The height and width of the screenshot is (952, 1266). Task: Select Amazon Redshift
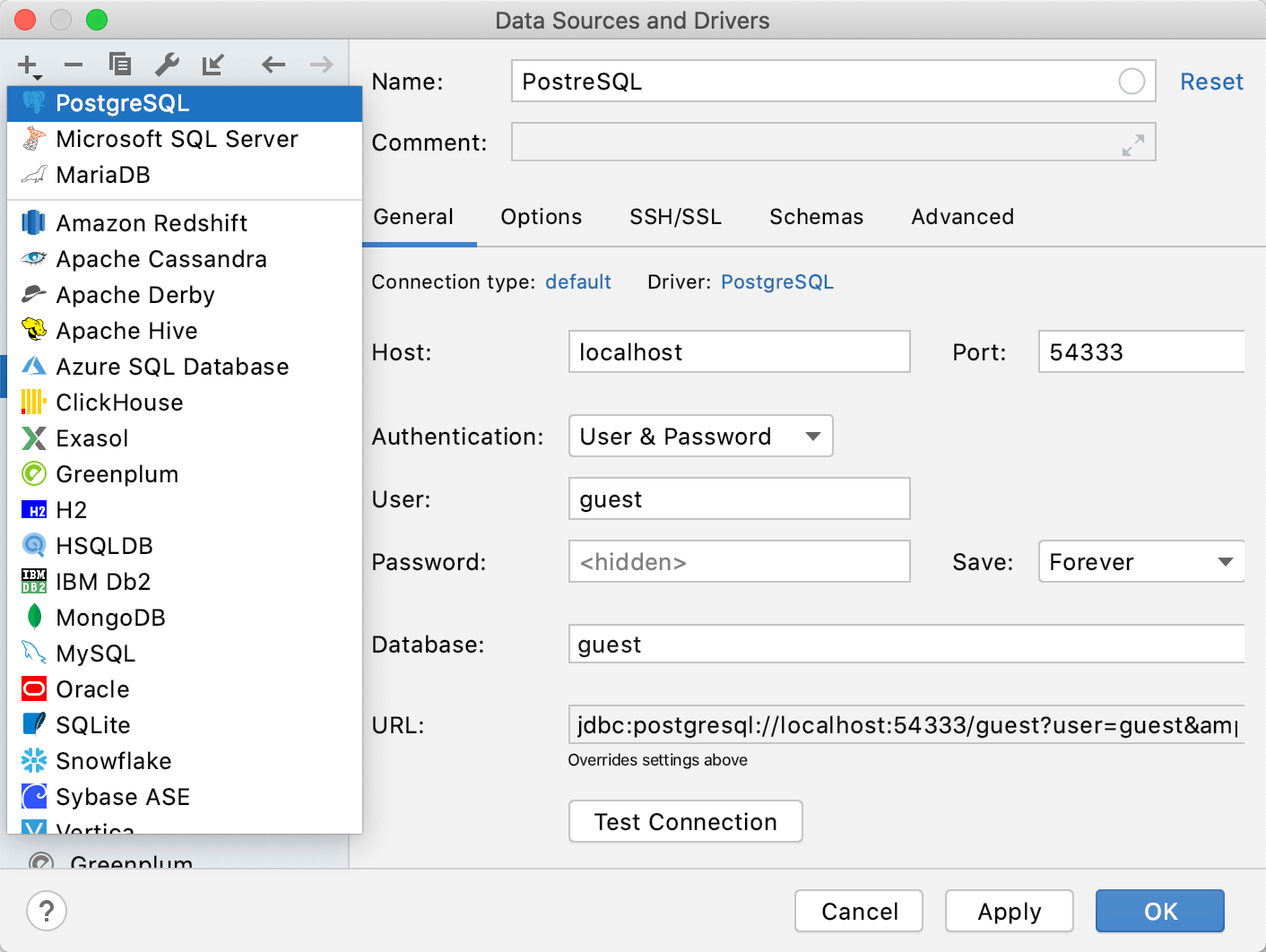click(185, 223)
